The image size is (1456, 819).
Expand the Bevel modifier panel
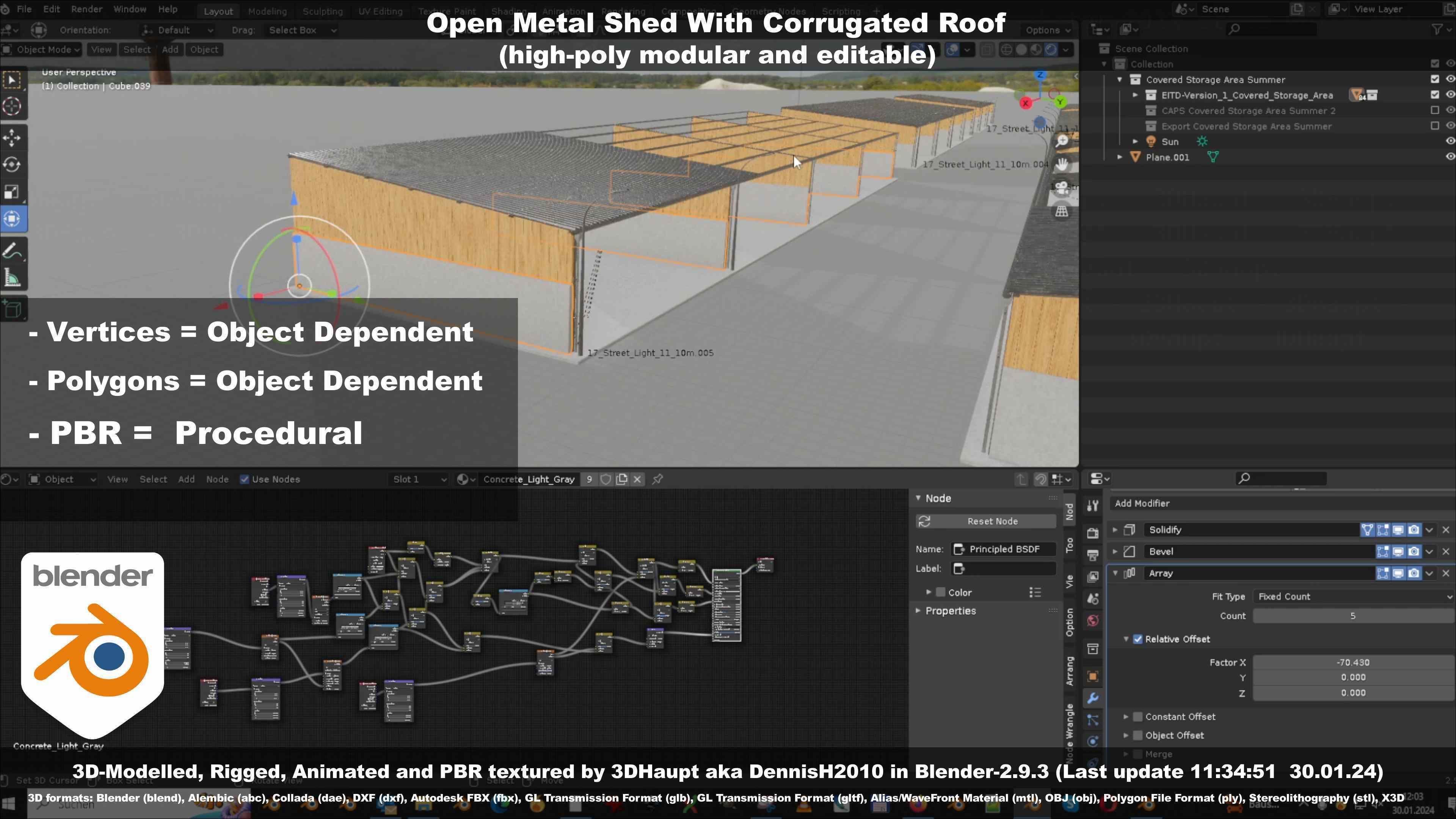click(x=1115, y=551)
